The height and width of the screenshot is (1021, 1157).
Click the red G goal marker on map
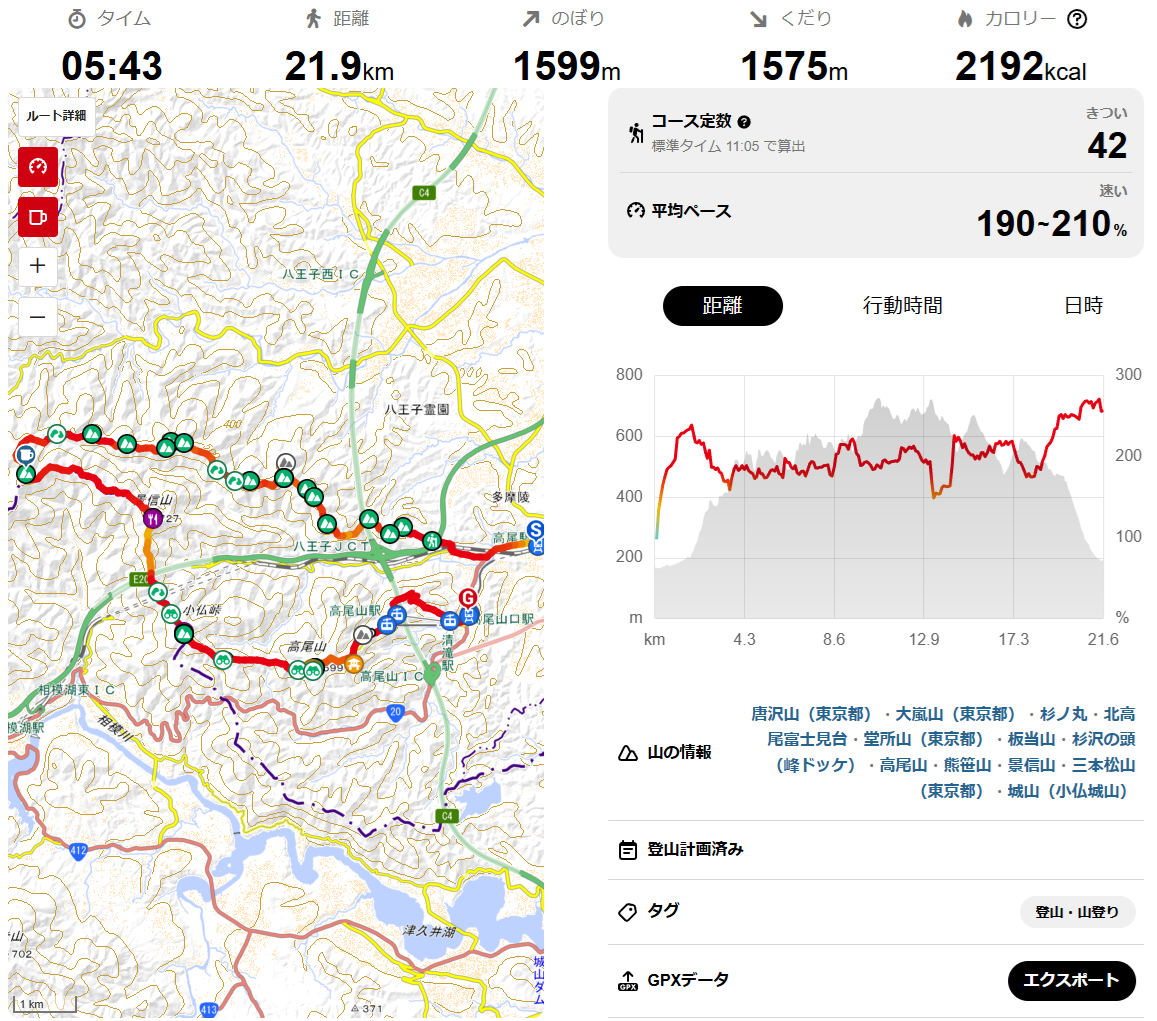tap(467, 598)
